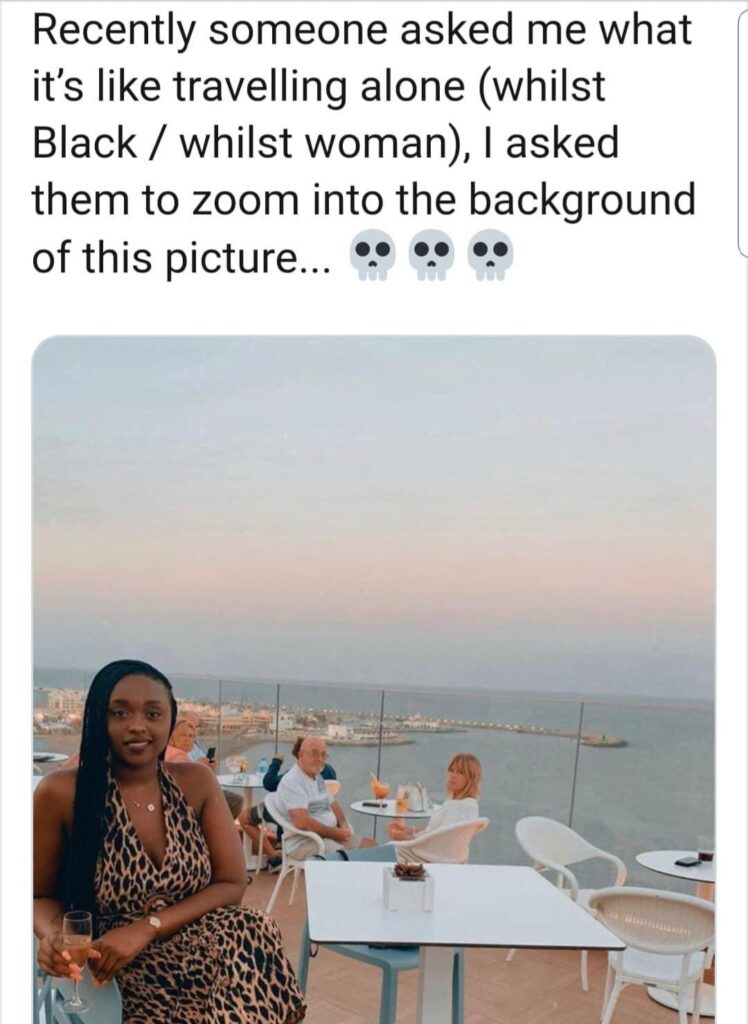Tap the phone on the far-right round table
Screen dimensions: 748x1024
pos(688,861)
